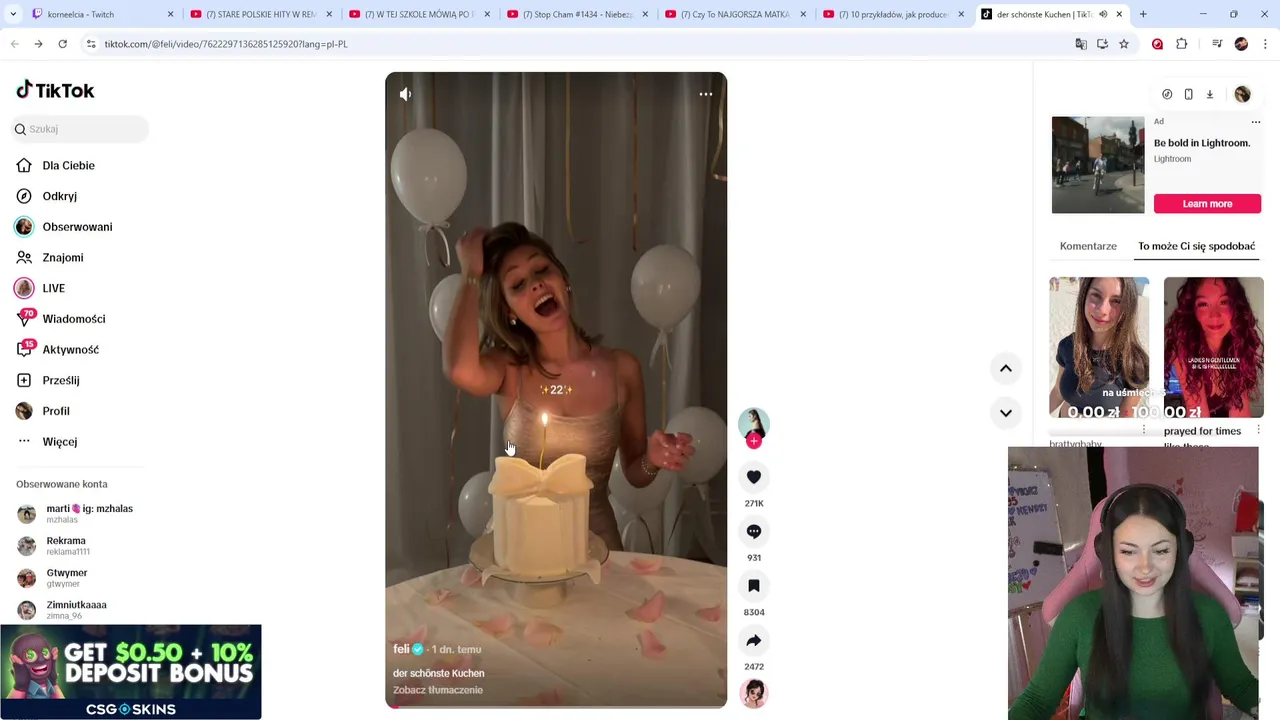
Task: Mute the TikTok browser tab audio
Action: point(1103,14)
